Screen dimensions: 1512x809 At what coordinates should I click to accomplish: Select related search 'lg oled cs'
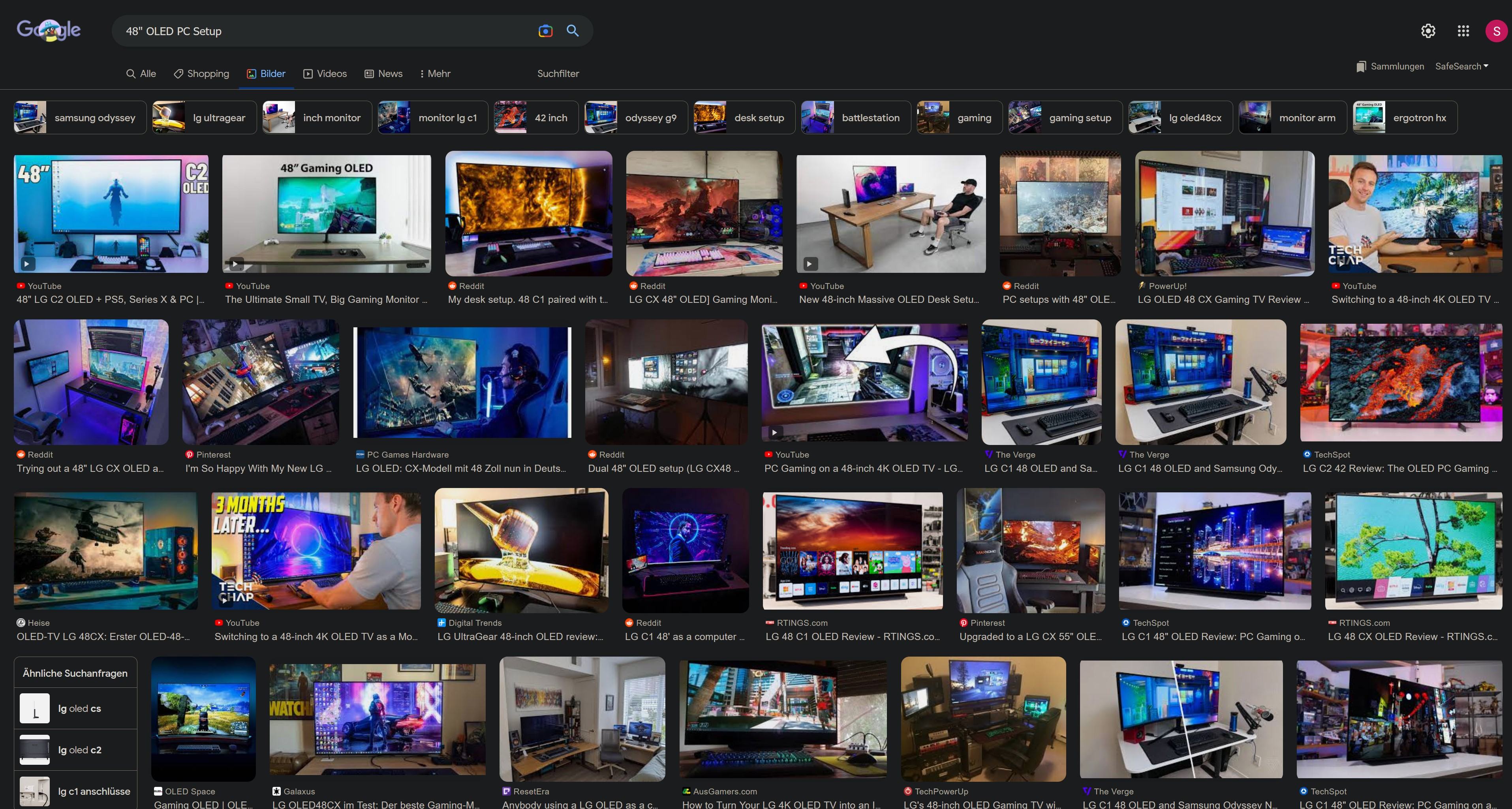[x=75, y=709]
